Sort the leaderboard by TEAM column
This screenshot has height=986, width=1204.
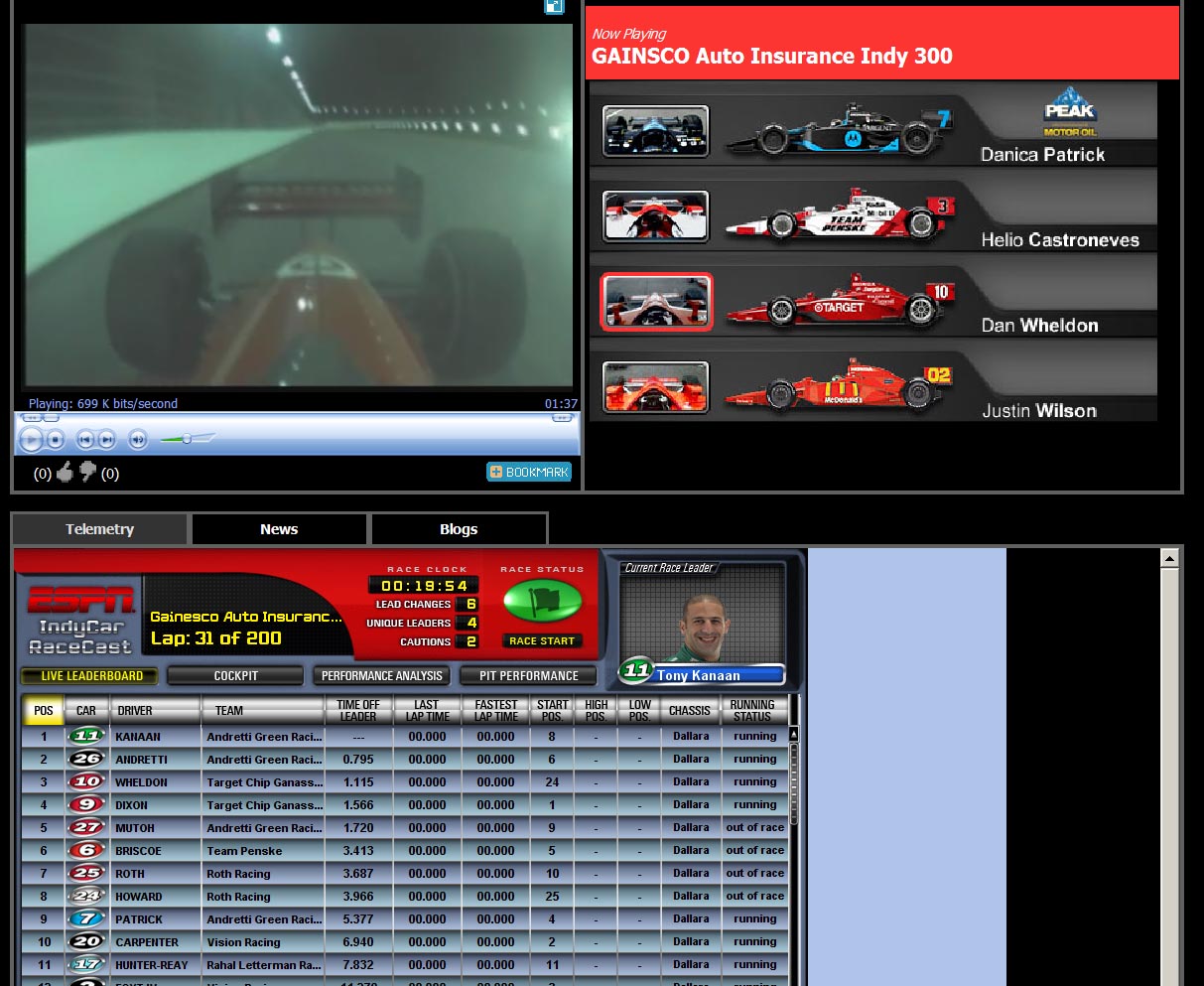tap(263, 711)
